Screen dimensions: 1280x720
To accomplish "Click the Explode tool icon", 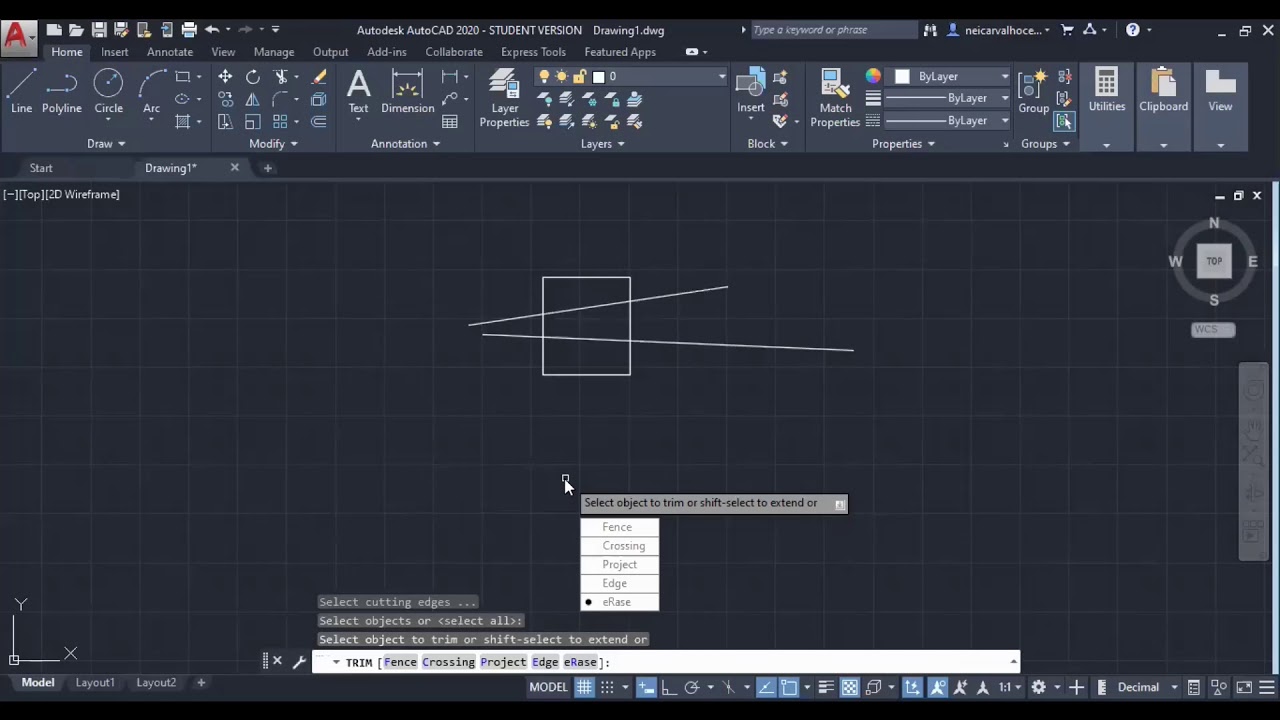I will tap(319, 99).
